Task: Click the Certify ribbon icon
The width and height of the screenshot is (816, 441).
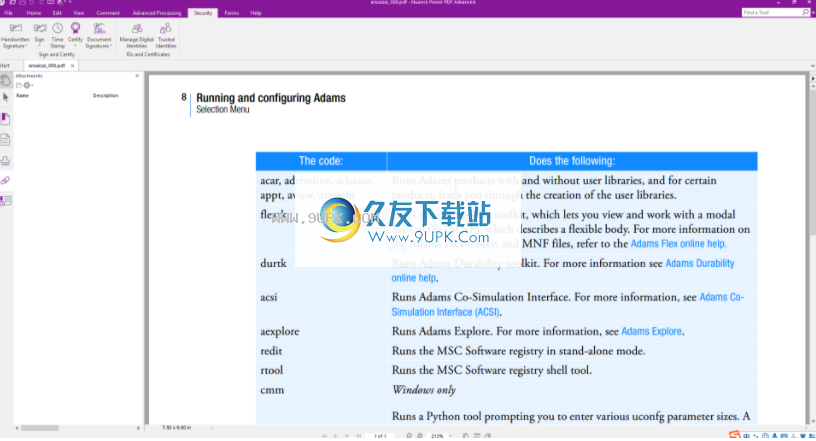Action: 75,29
